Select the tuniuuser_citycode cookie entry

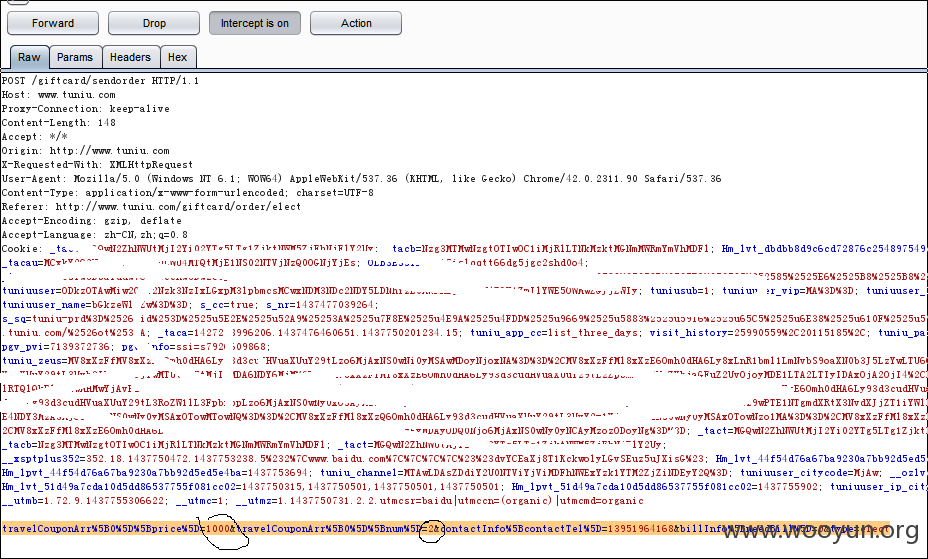click(x=810, y=473)
